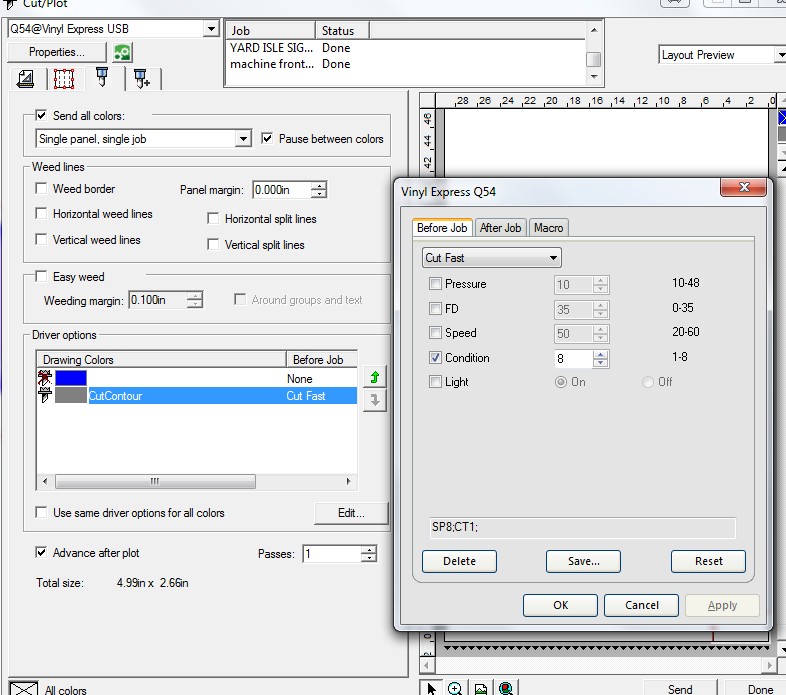Open the Layout Preview dropdown
The height and width of the screenshot is (695, 786).
pos(779,55)
